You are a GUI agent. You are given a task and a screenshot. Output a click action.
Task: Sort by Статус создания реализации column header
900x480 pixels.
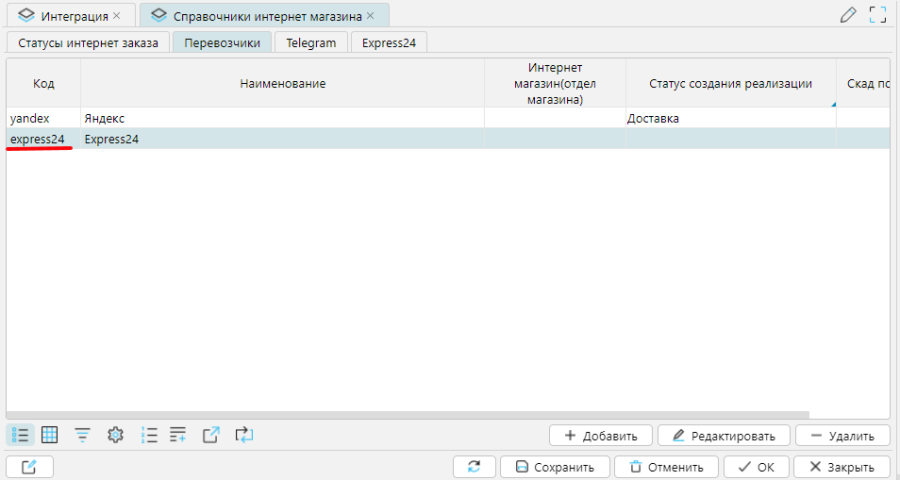[x=730, y=84]
